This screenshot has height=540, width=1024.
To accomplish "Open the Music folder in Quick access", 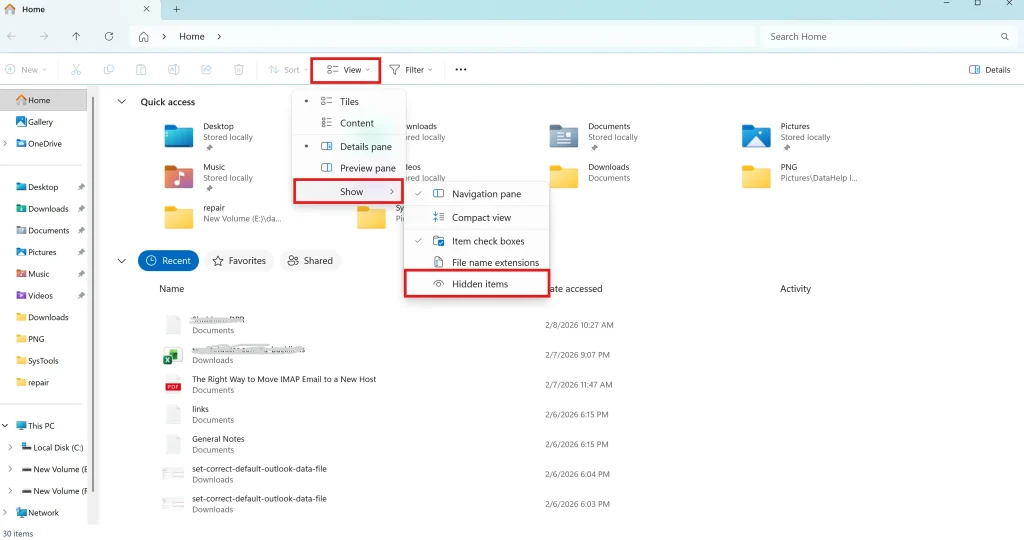I will pyautogui.click(x=209, y=177).
